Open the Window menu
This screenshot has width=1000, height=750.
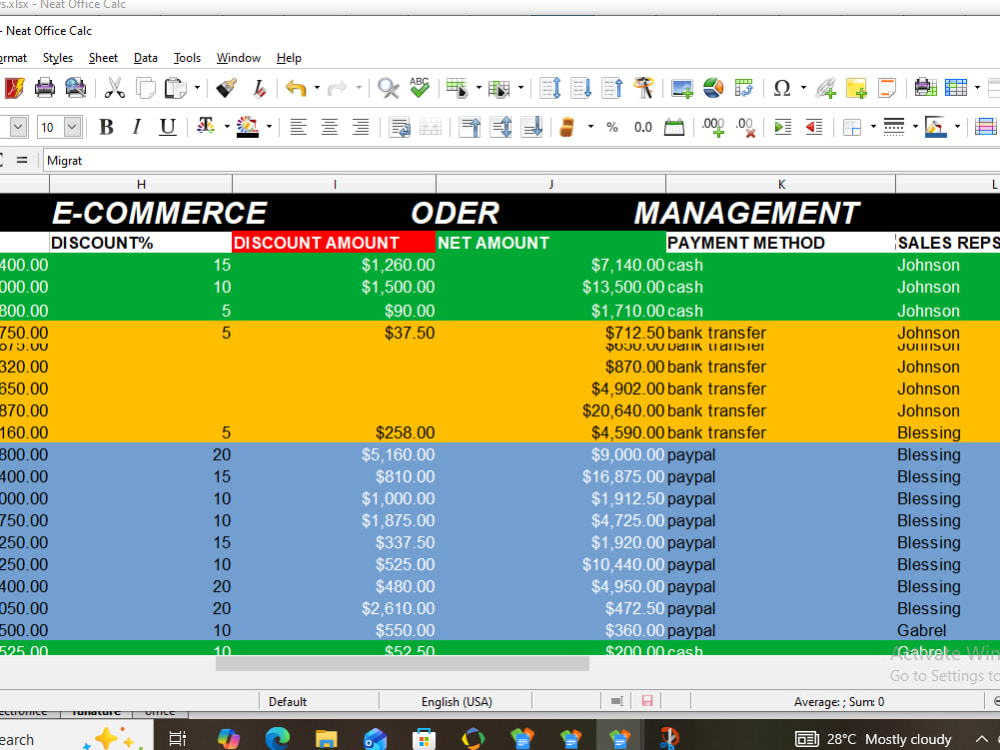coord(239,58)
